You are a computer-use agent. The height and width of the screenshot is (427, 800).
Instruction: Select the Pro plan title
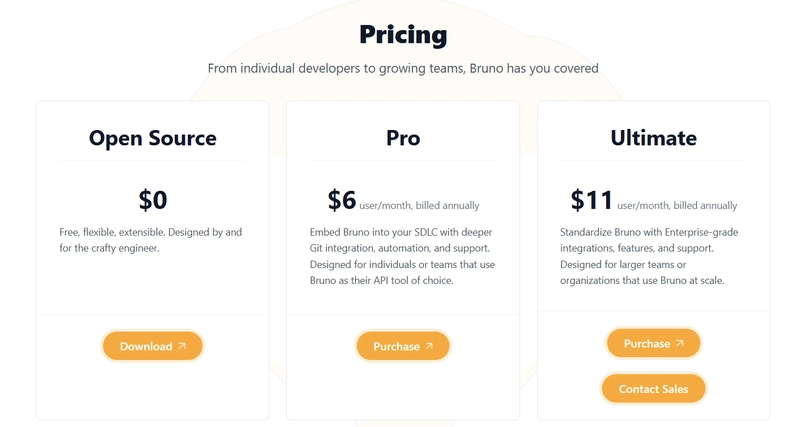coord(403,138)
